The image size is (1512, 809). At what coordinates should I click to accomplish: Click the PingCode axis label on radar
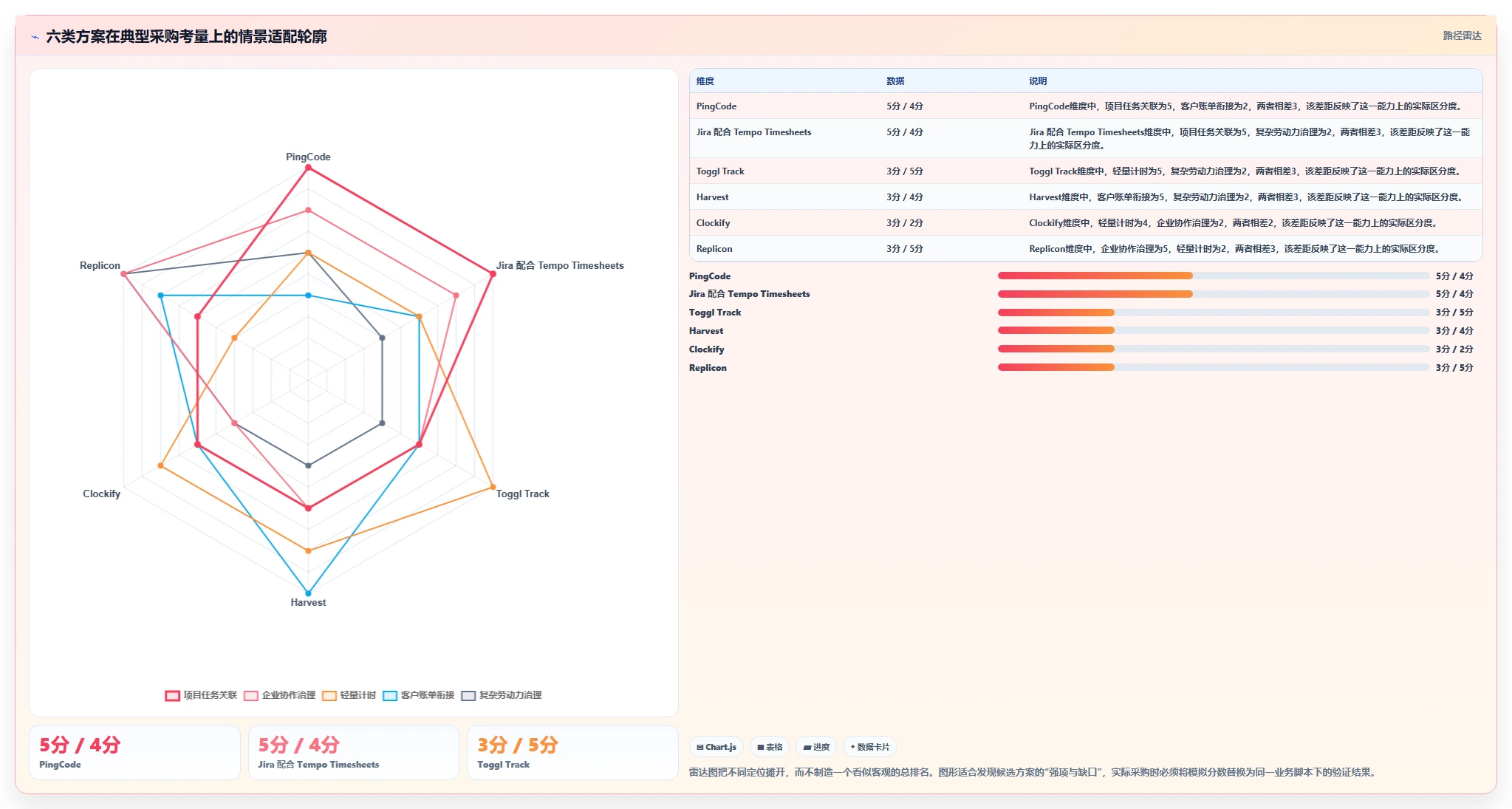pos(308,157)
